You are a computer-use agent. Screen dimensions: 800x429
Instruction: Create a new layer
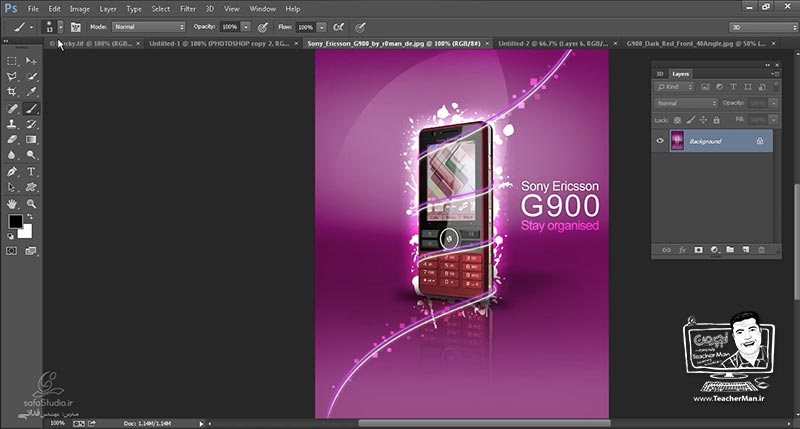pyautogui.click(x=746, y=249)
